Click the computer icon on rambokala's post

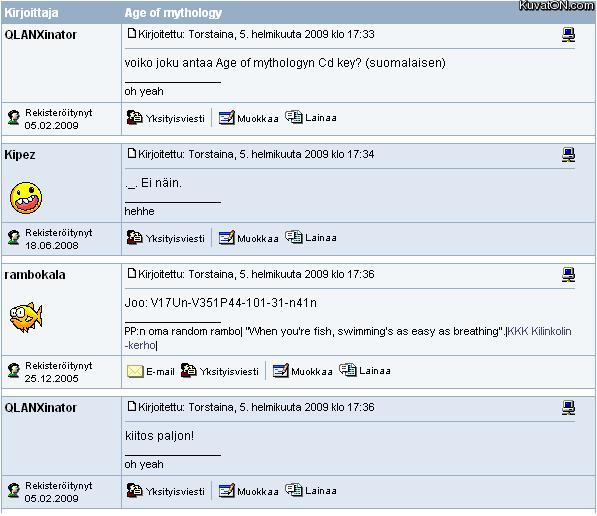[x=568, y=275]
